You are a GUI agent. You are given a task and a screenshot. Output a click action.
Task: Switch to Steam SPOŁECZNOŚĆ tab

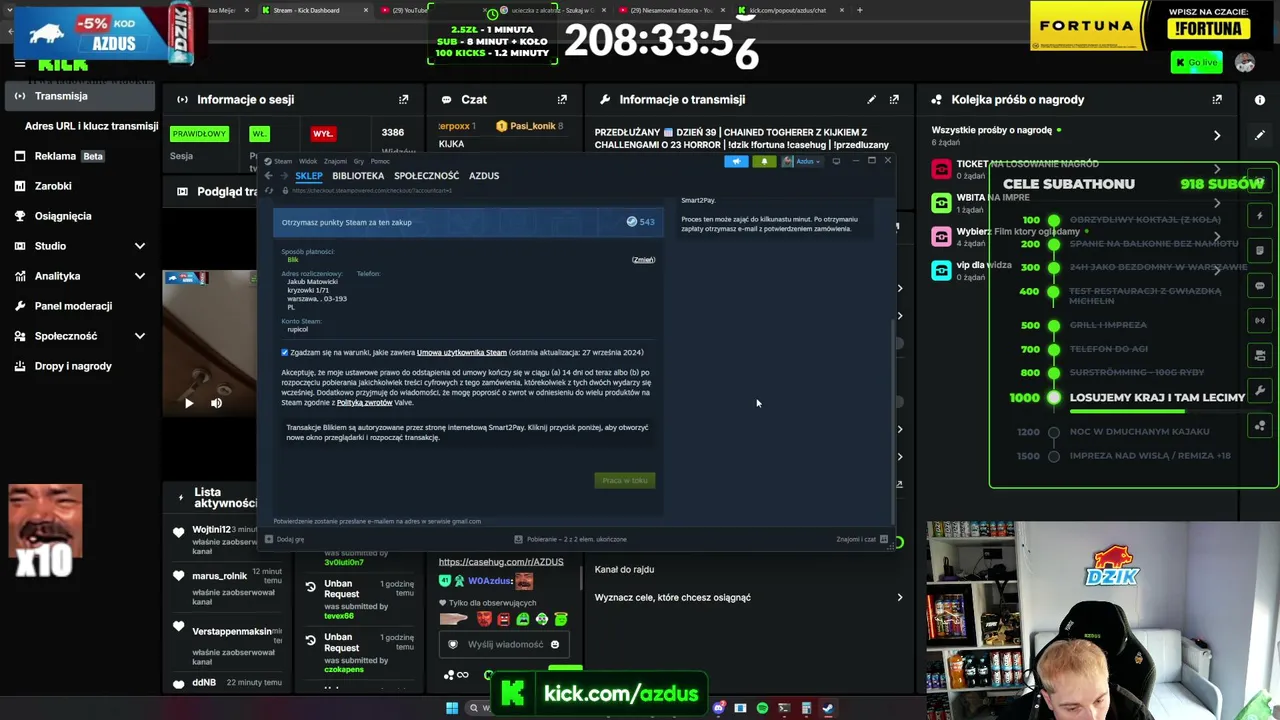pos(427,176)
